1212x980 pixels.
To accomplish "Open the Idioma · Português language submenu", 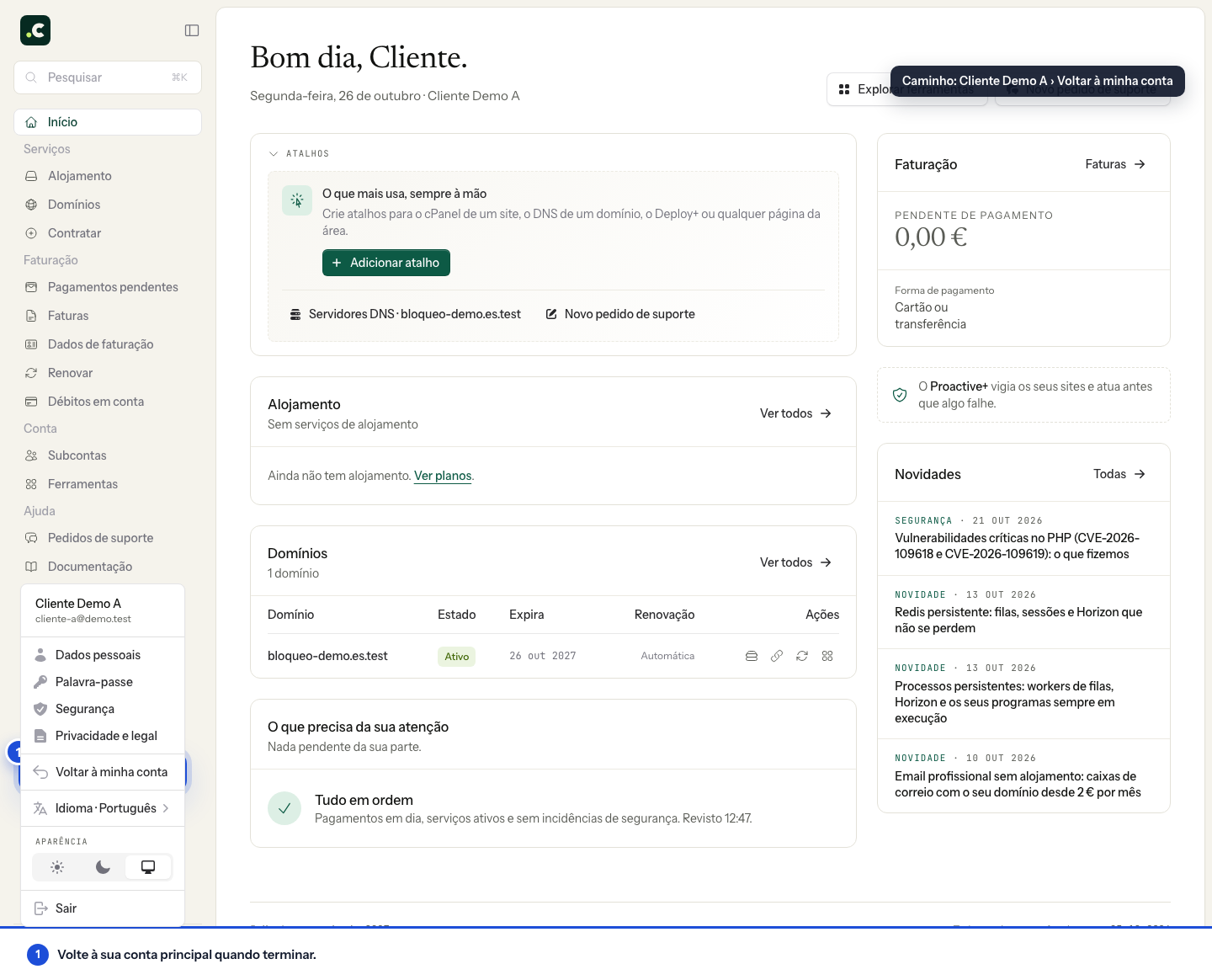I will (x=103, y=808).
